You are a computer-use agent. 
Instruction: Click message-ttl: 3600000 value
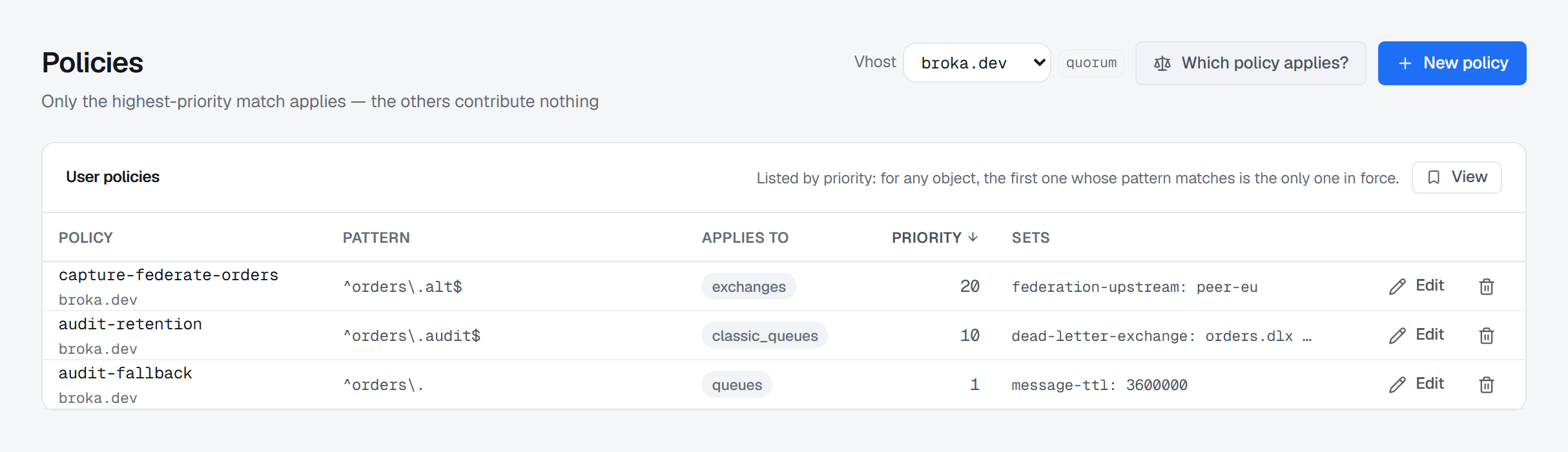(x=1099, y=385)
